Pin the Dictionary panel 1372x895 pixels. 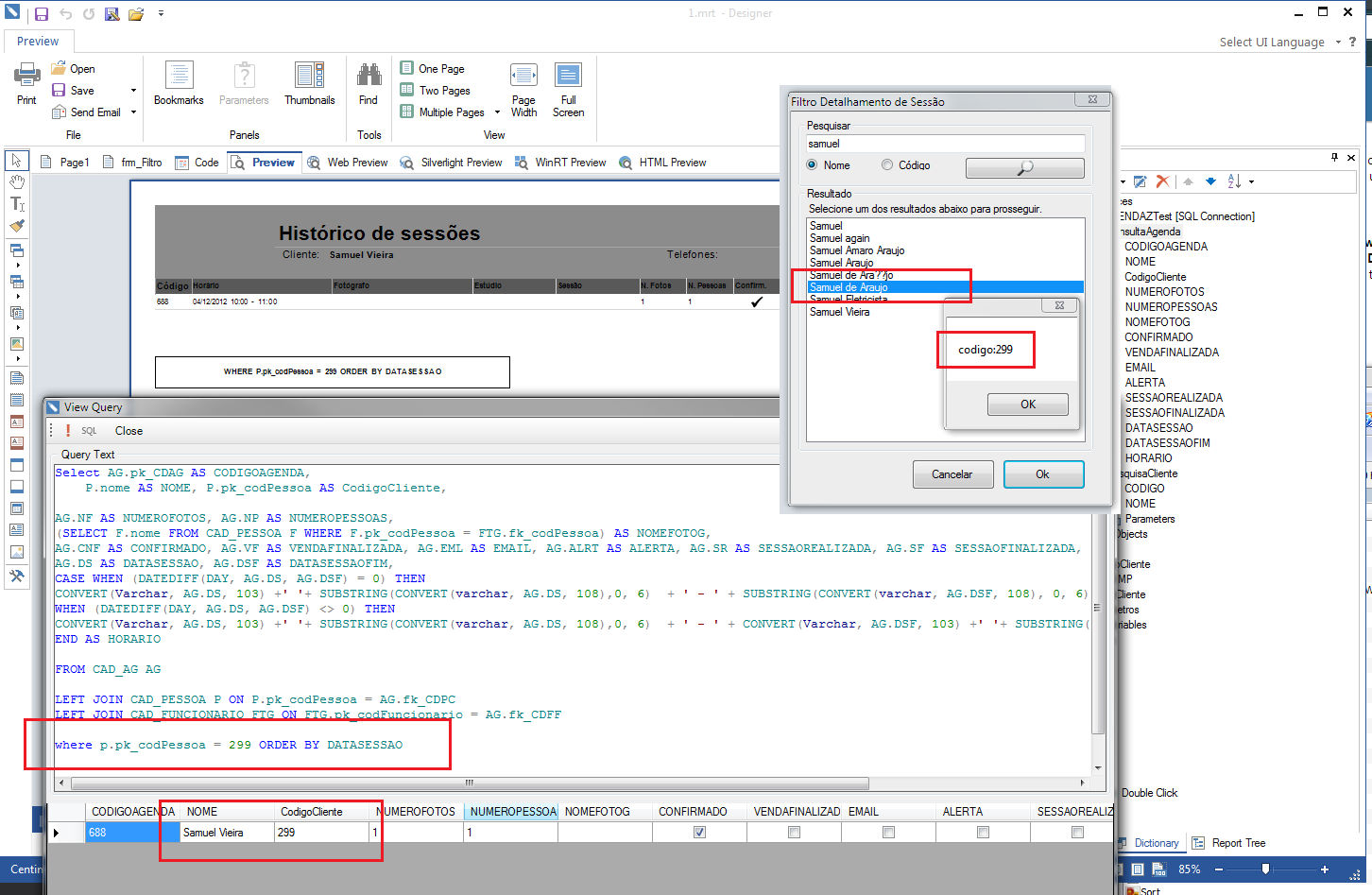pos(1334,157)
